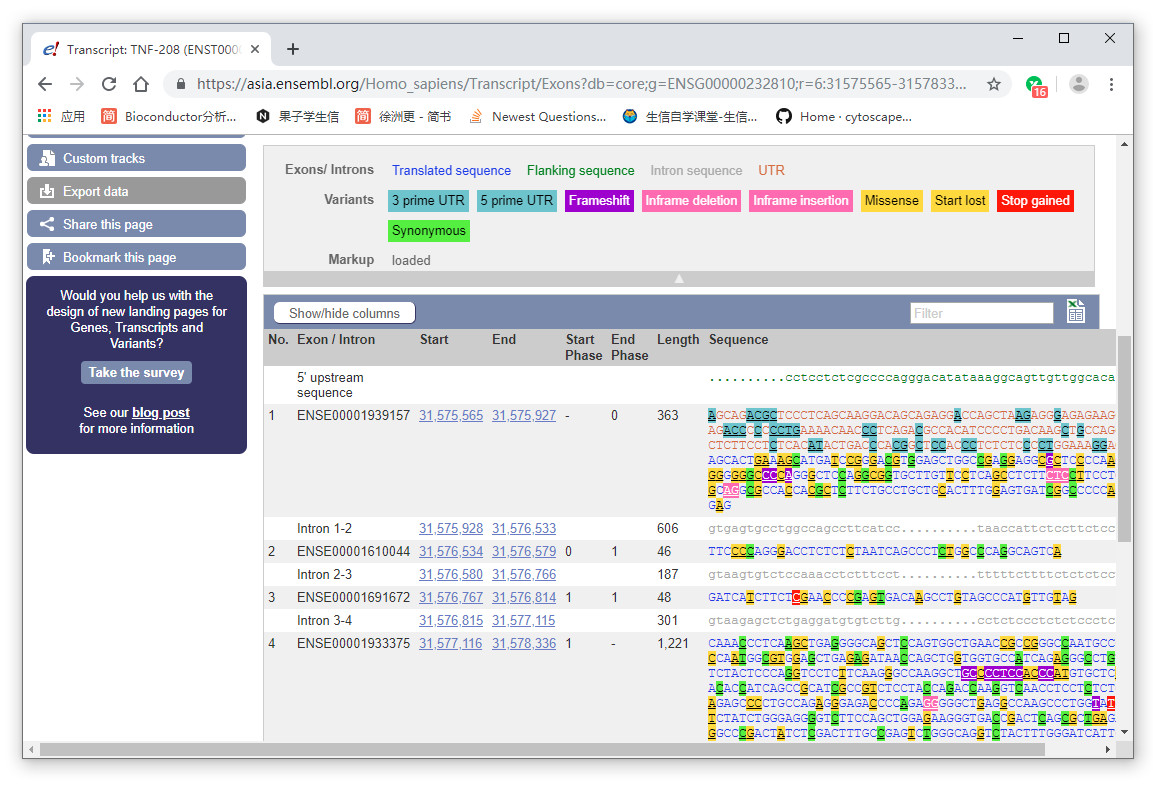
Task: Open Show/hide columns dropdown
Action: (x=344, y=313)
